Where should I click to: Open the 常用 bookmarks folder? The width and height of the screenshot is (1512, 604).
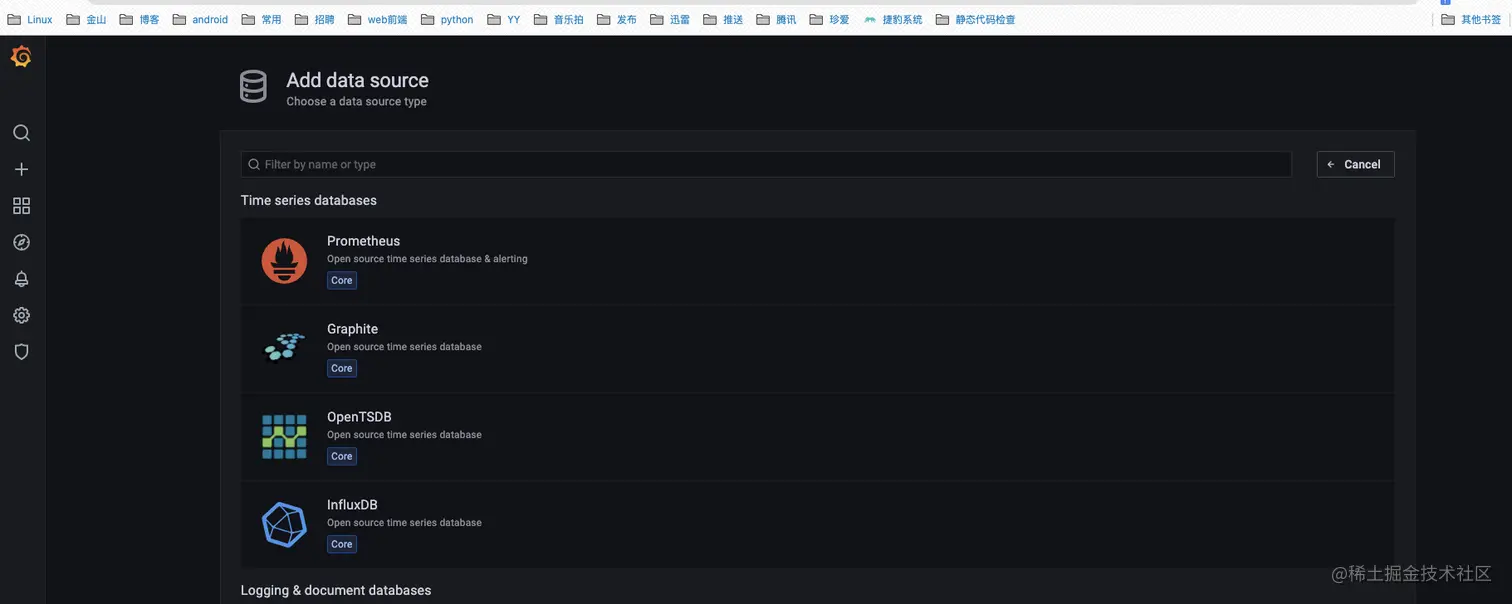click(x=261, y=19)
